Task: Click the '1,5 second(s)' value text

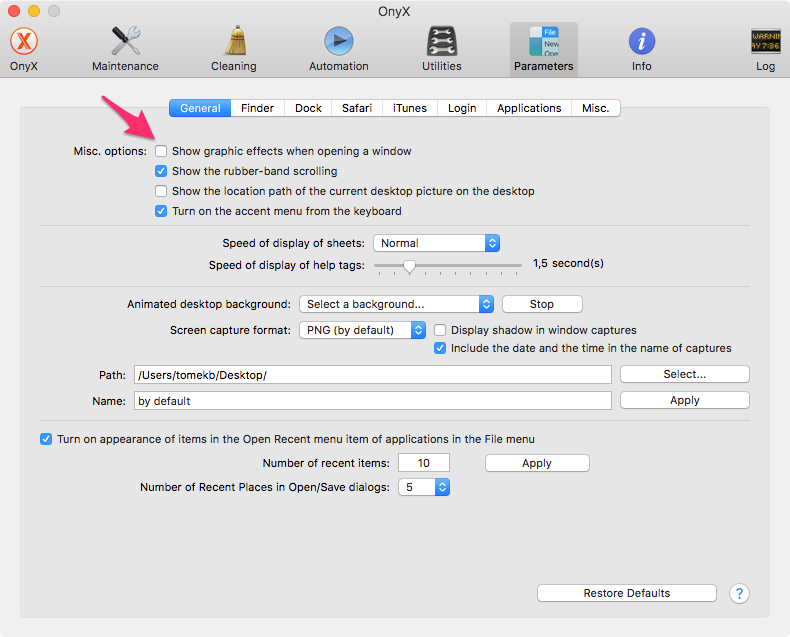Action: pyautogui.click(x=568, y=264)
